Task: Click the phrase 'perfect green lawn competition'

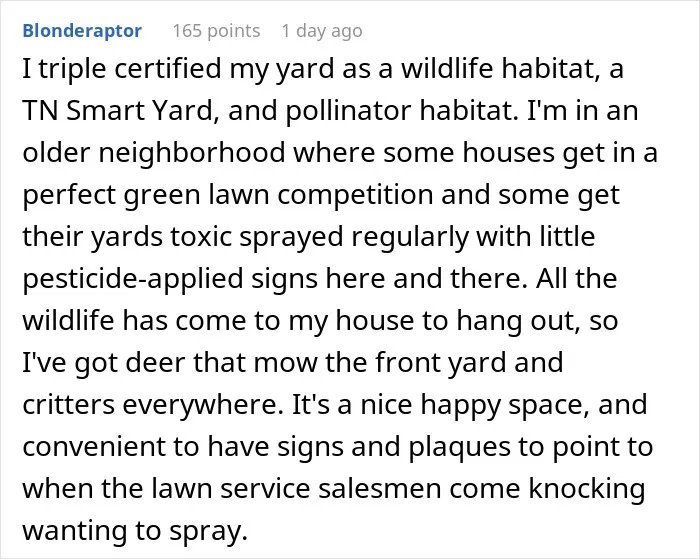Action: (228, 194)
